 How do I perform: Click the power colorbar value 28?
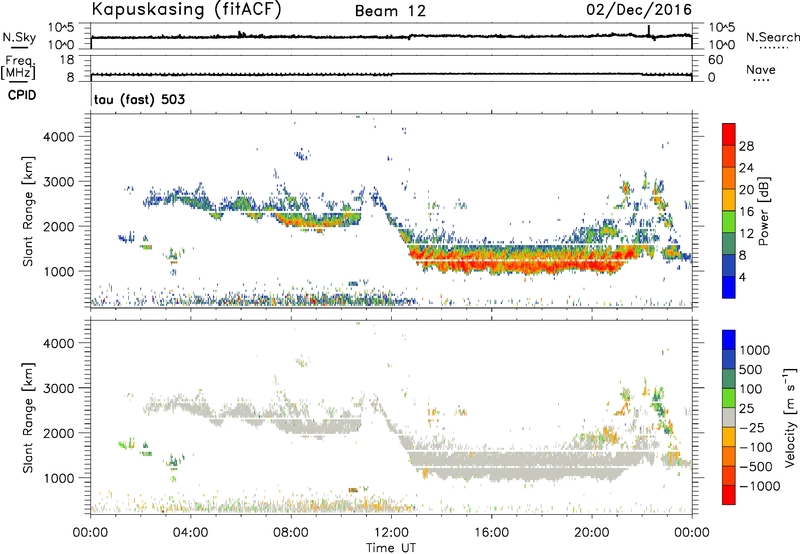coord(746,146)
